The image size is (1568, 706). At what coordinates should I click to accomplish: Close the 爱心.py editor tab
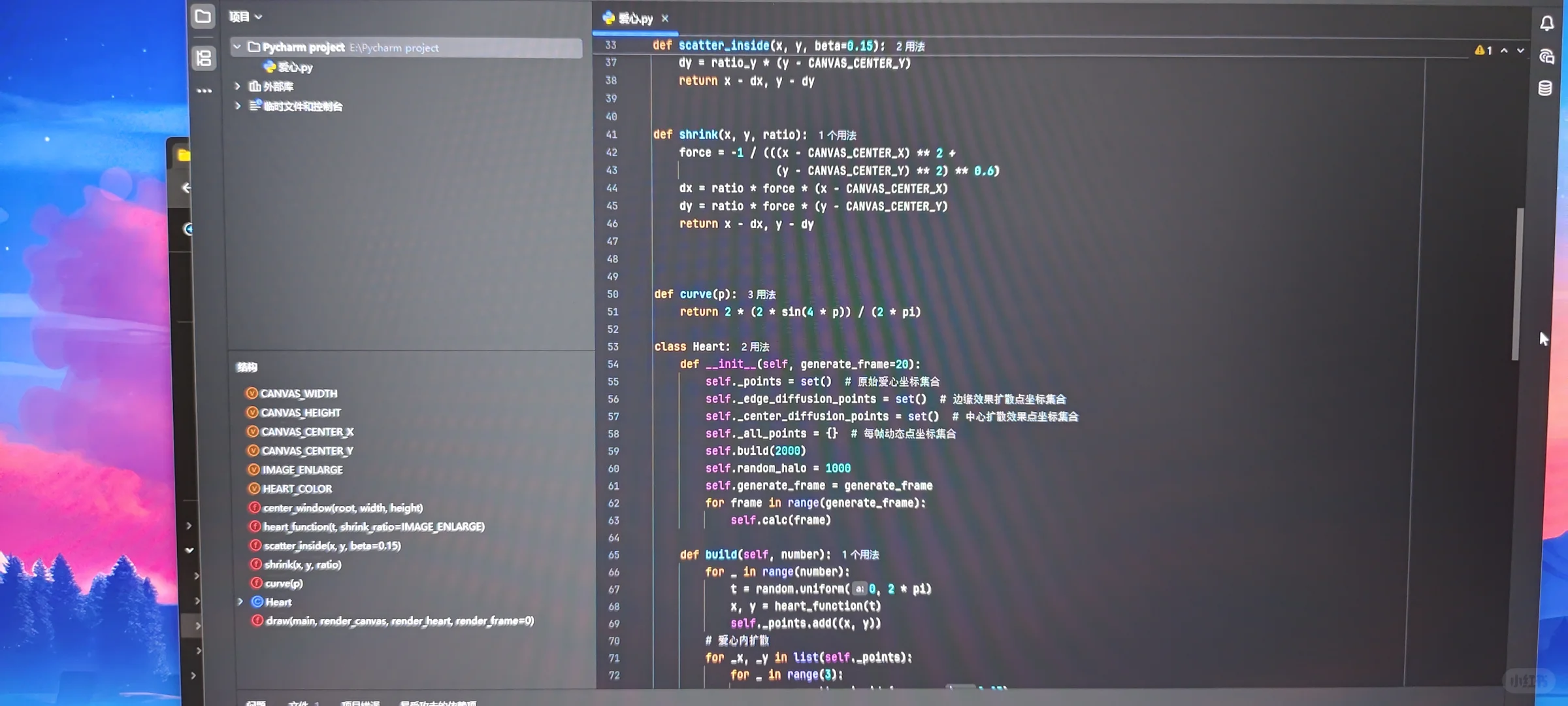tap(665, 19)
